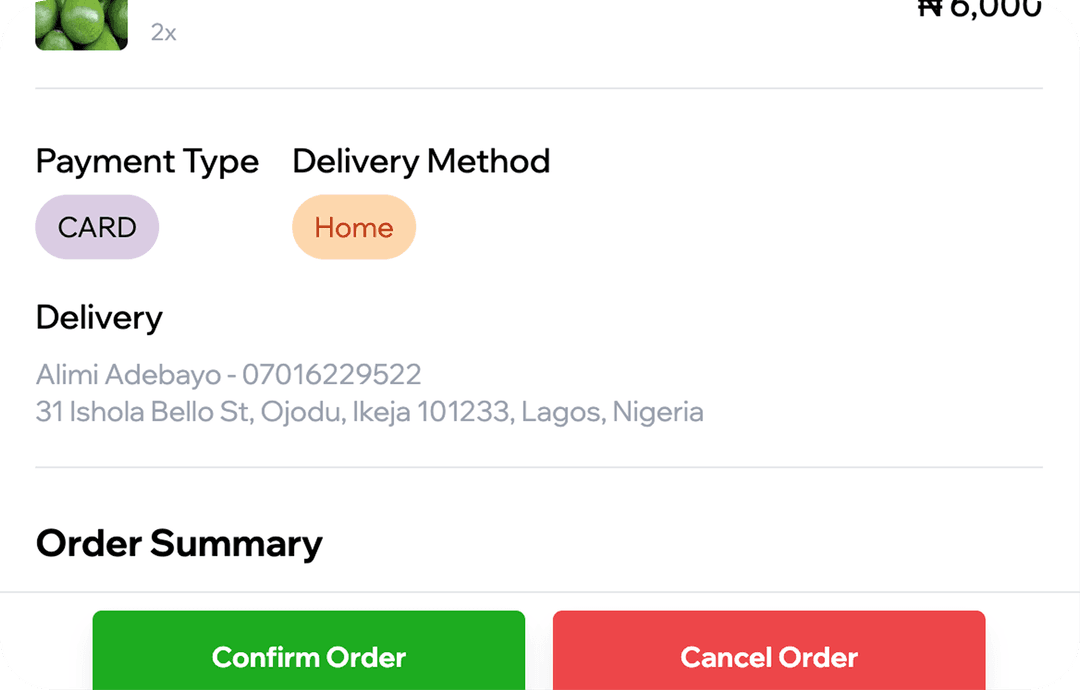Click the green fruit product thumbnail

click(x=81, y=24)
